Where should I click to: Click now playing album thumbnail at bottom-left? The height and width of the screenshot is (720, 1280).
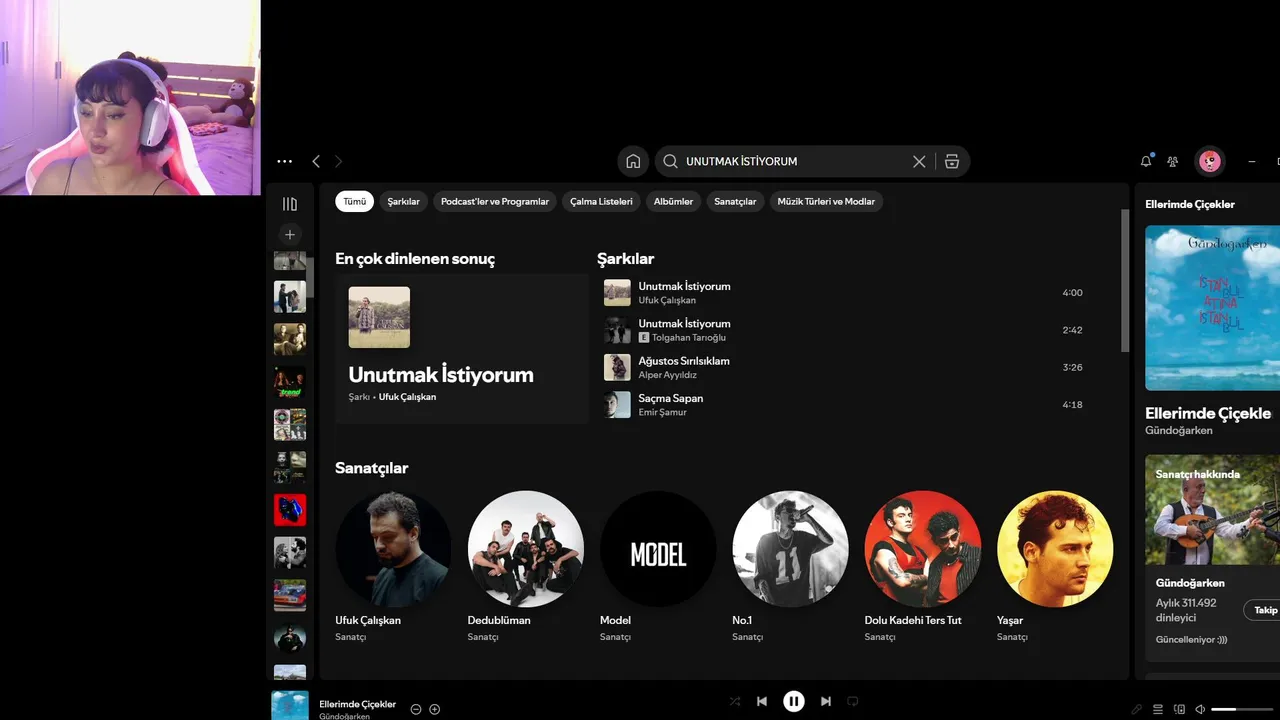(x=290, y=705)
